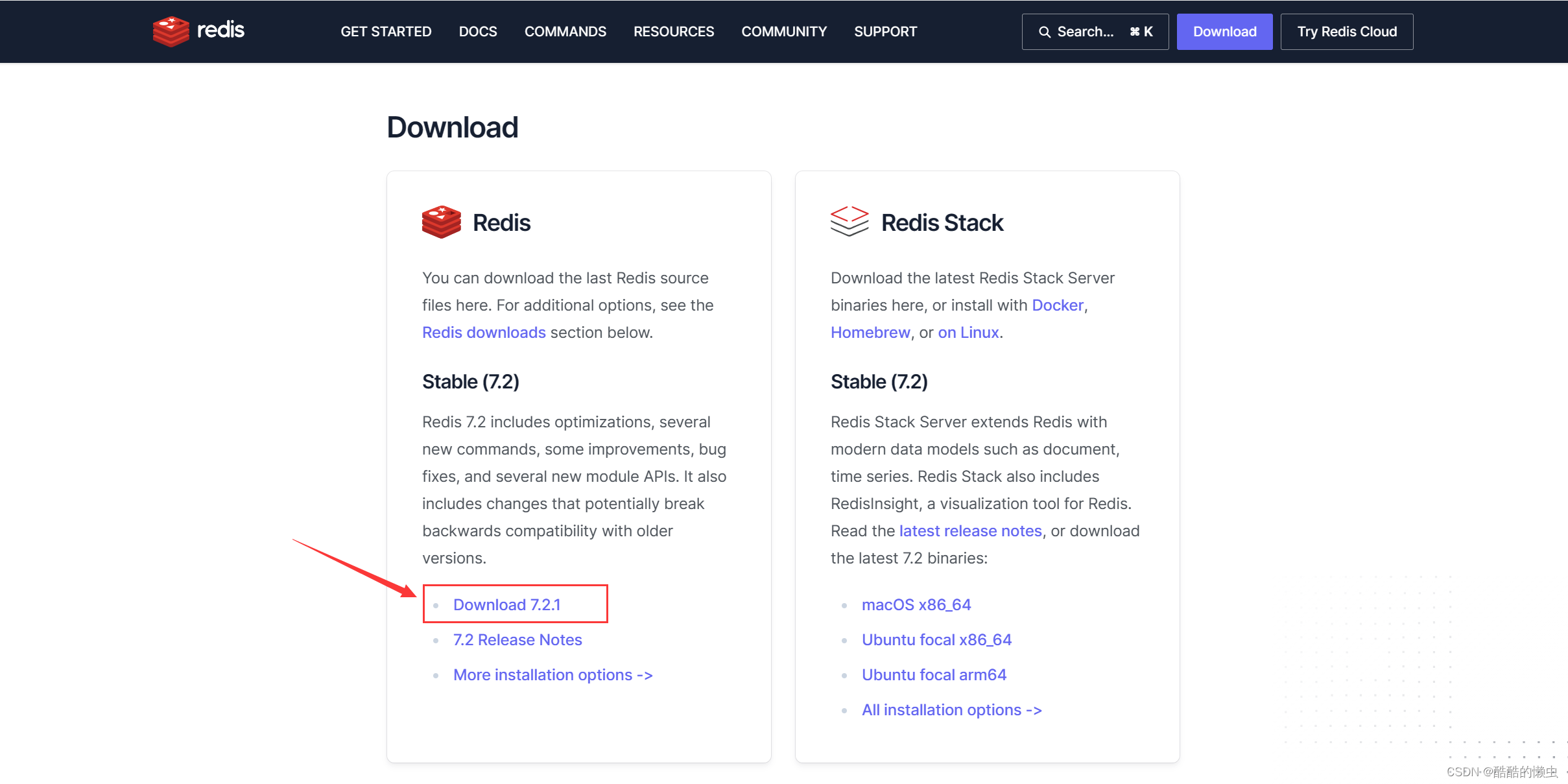Click the Try Redis Cloud button

coord(1347,32)
